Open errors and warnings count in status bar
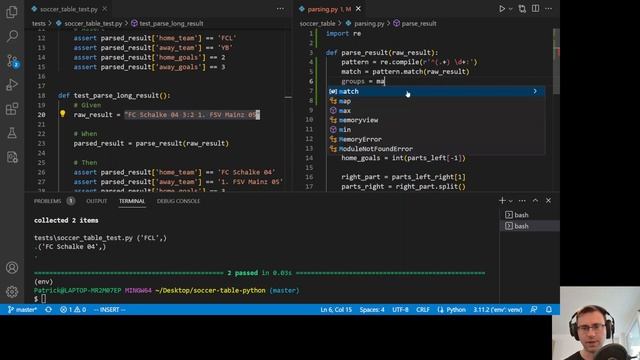 tap(73, 309)
